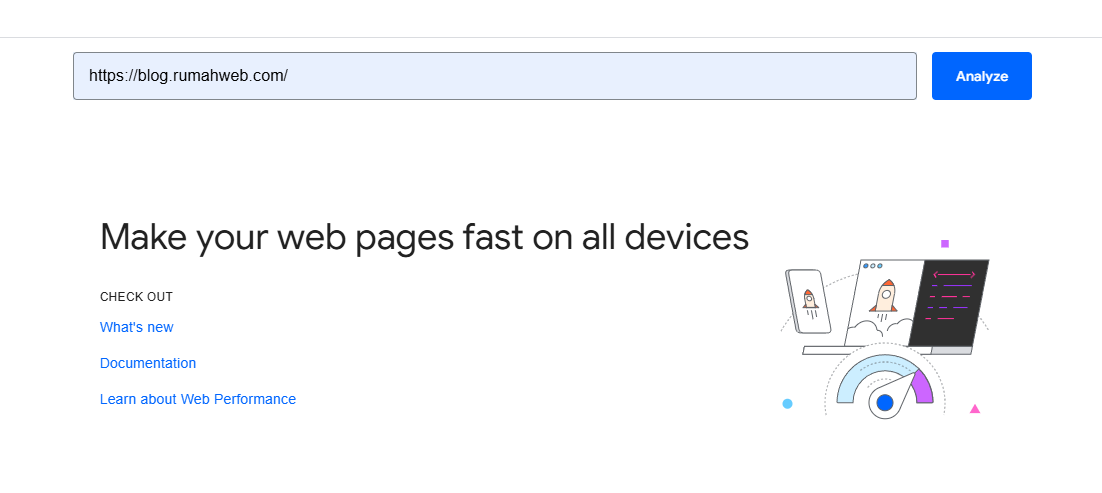Click the pink double-headed arrow in the code panel

[x=954, y=274]
